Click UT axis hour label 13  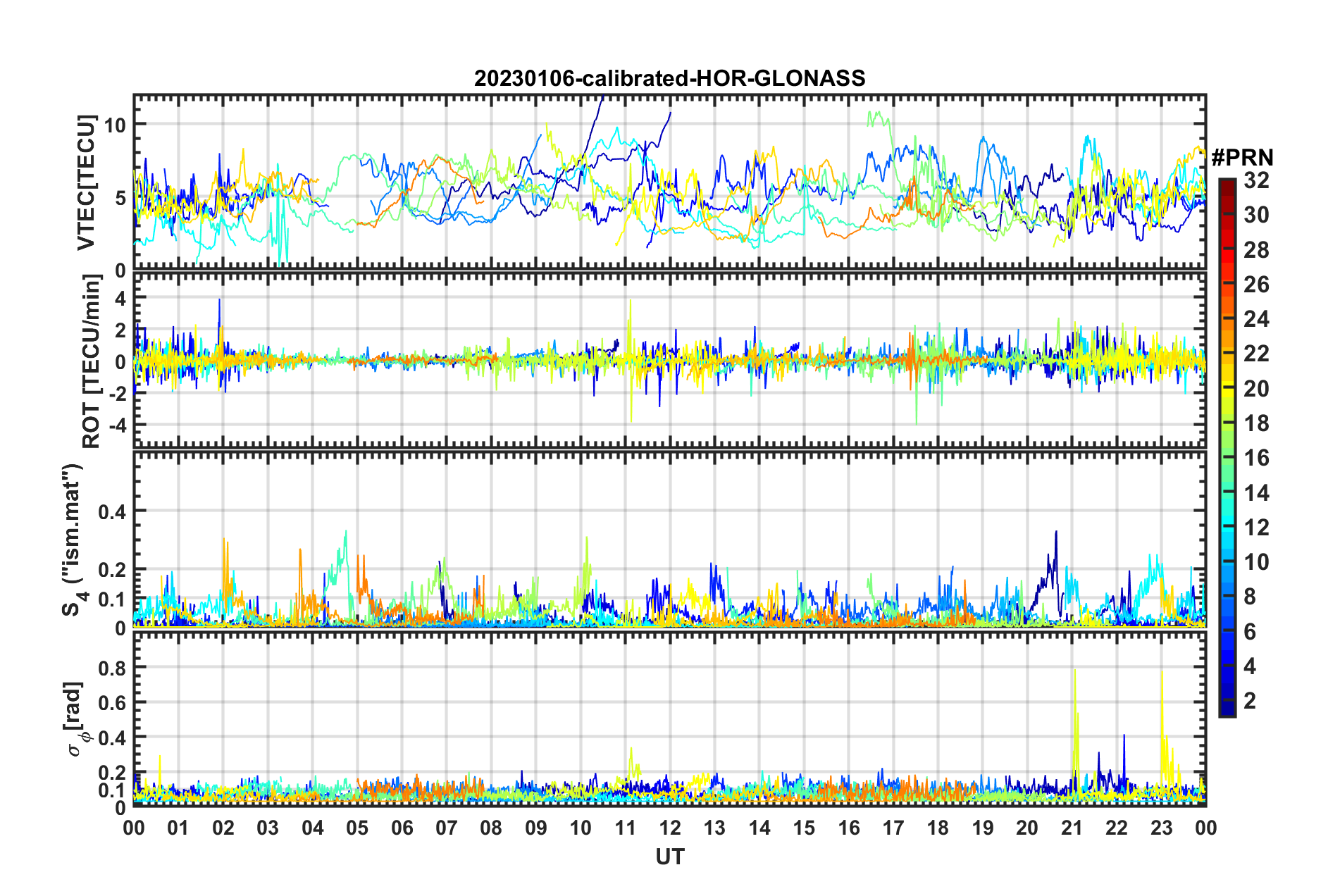pyautogui.click(x=714, y=828)
